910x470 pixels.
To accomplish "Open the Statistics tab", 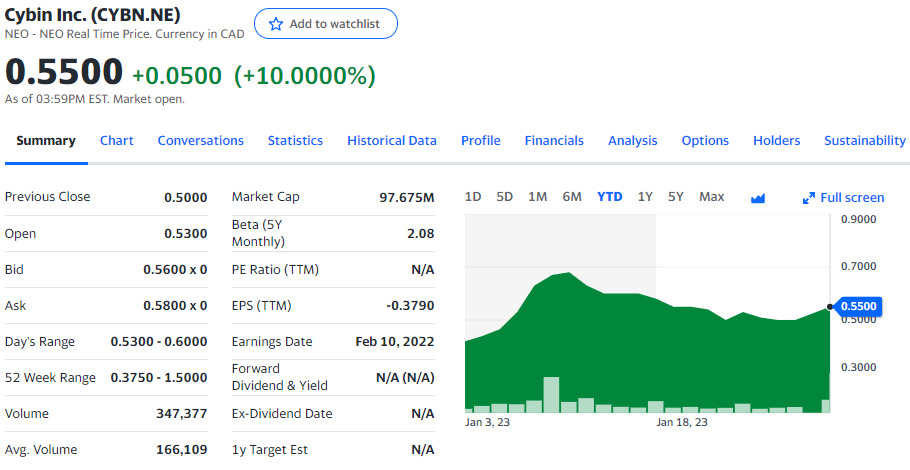I will (x=295, y=140).
